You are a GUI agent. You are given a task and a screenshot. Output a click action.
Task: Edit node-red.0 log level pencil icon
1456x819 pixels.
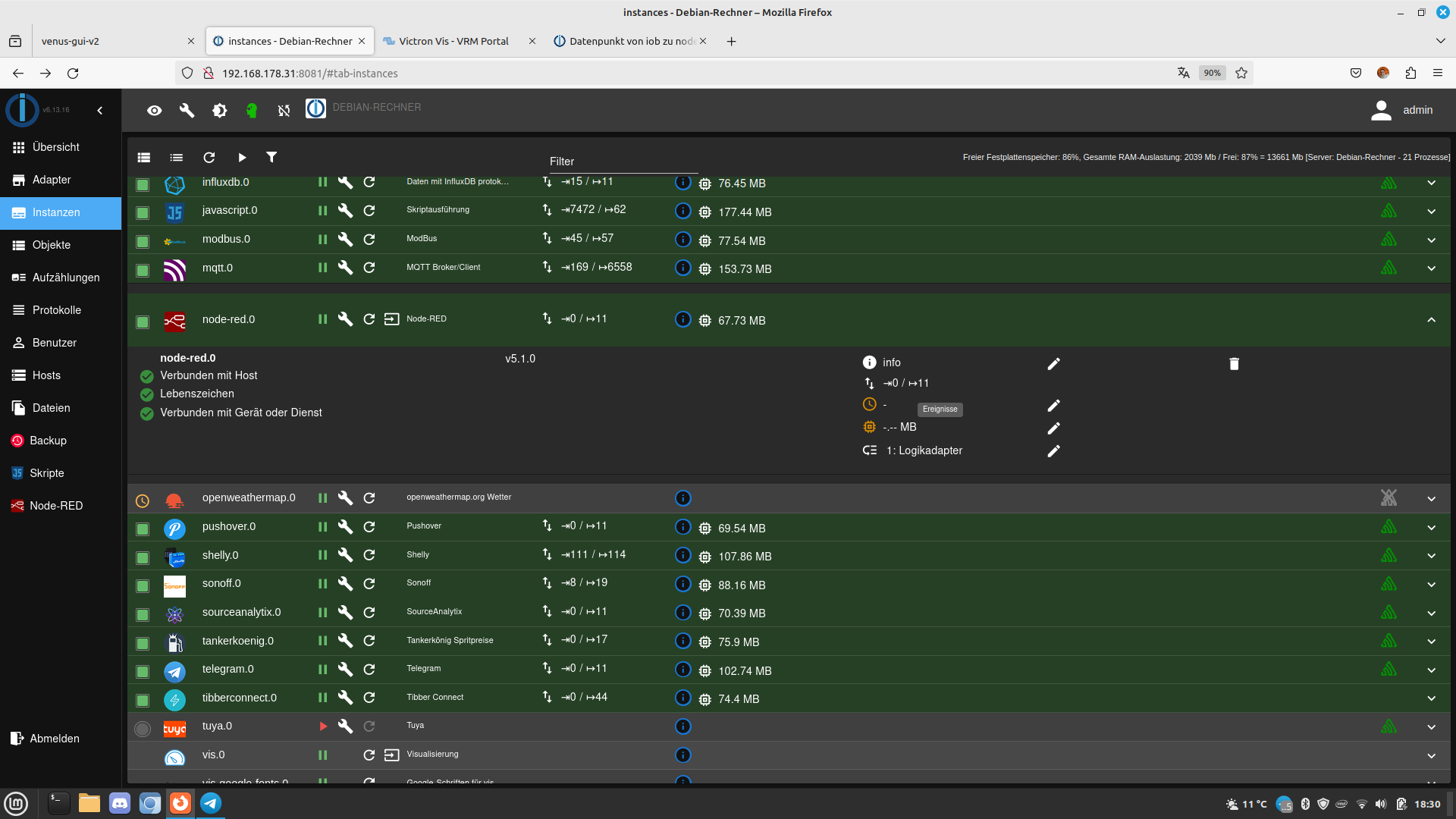point(1053,364)
